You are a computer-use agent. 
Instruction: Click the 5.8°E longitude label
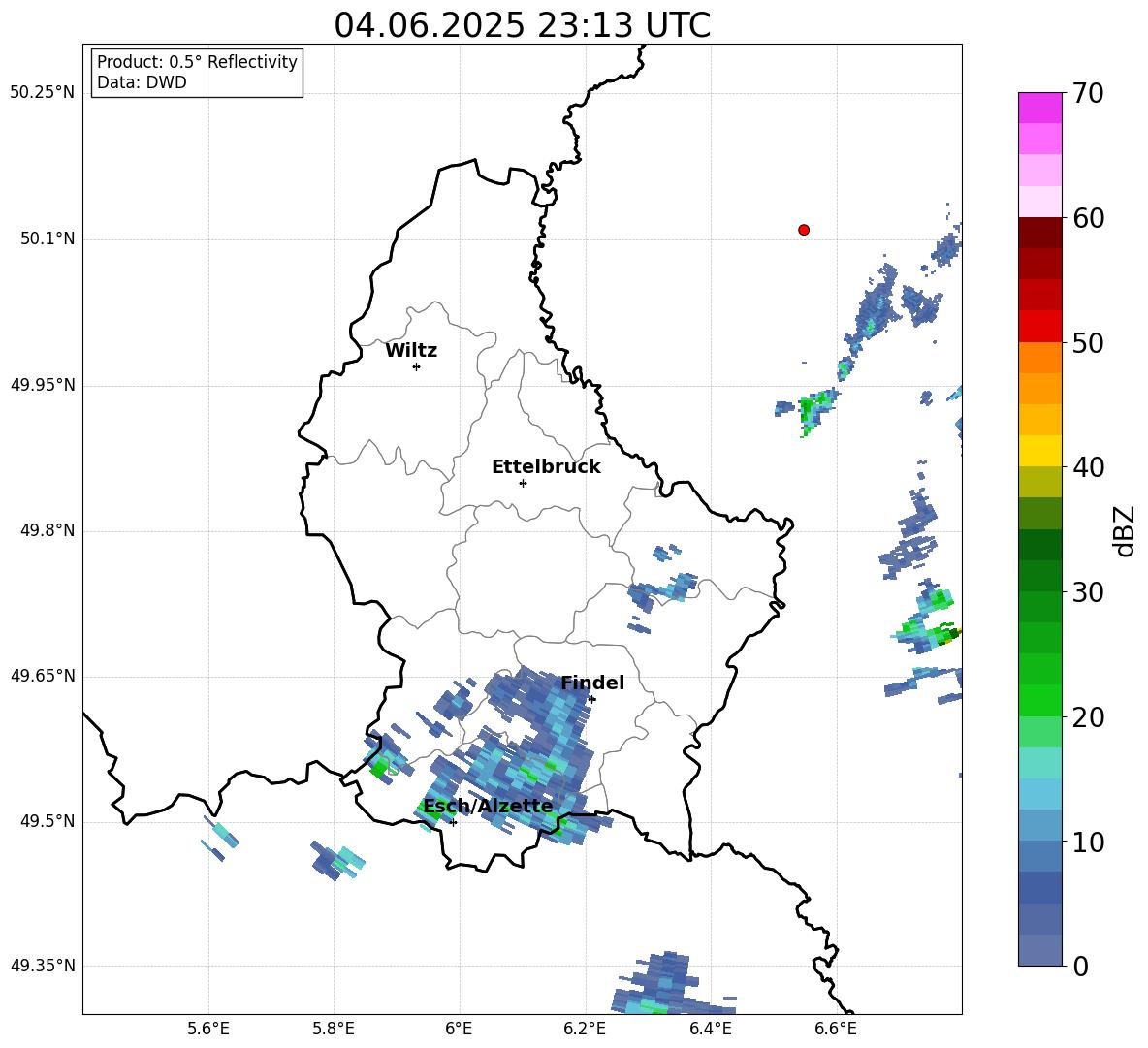coord(334,1029)
